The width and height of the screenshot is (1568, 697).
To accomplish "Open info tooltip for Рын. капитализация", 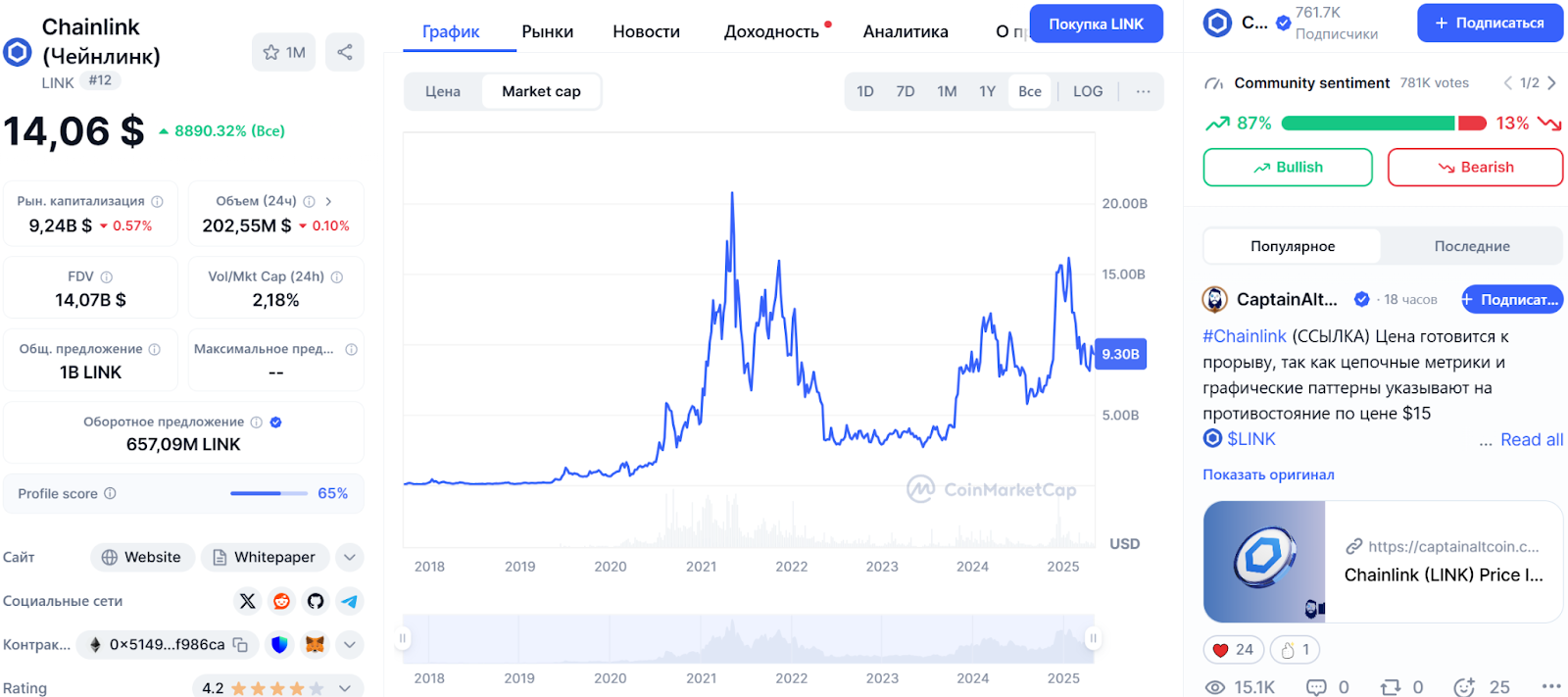I will (157, 201).
